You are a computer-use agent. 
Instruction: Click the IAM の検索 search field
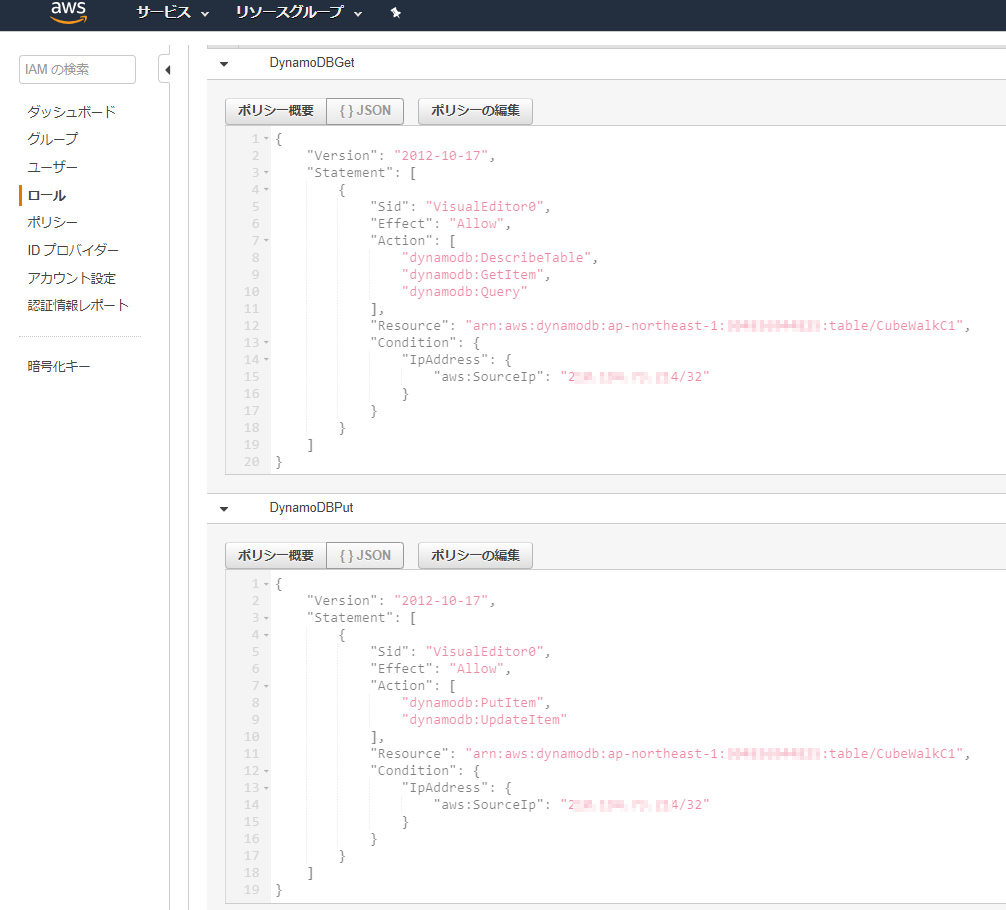(75, 69)
